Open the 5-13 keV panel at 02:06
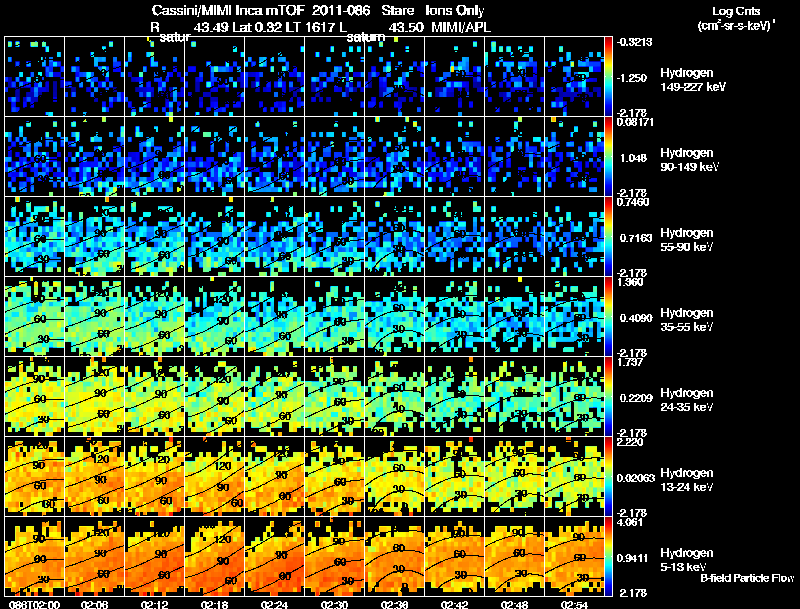The width and height of the screenshot is (800, 609). [94, 556]
